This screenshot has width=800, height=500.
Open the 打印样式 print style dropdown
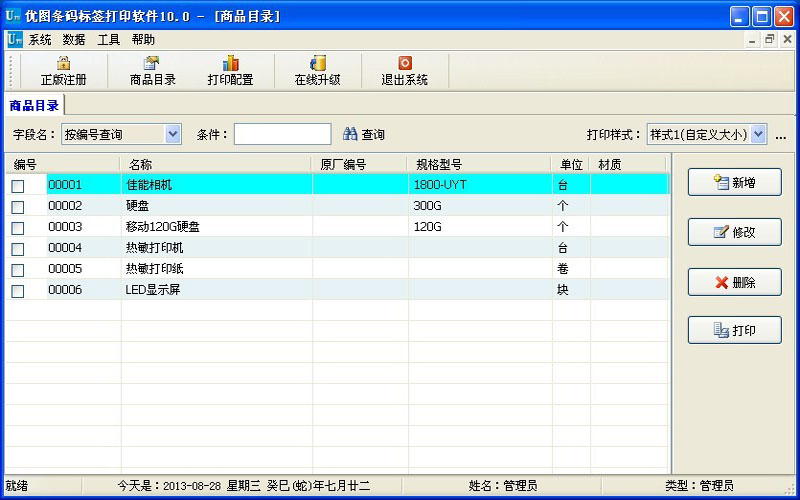tap(758, 134)
